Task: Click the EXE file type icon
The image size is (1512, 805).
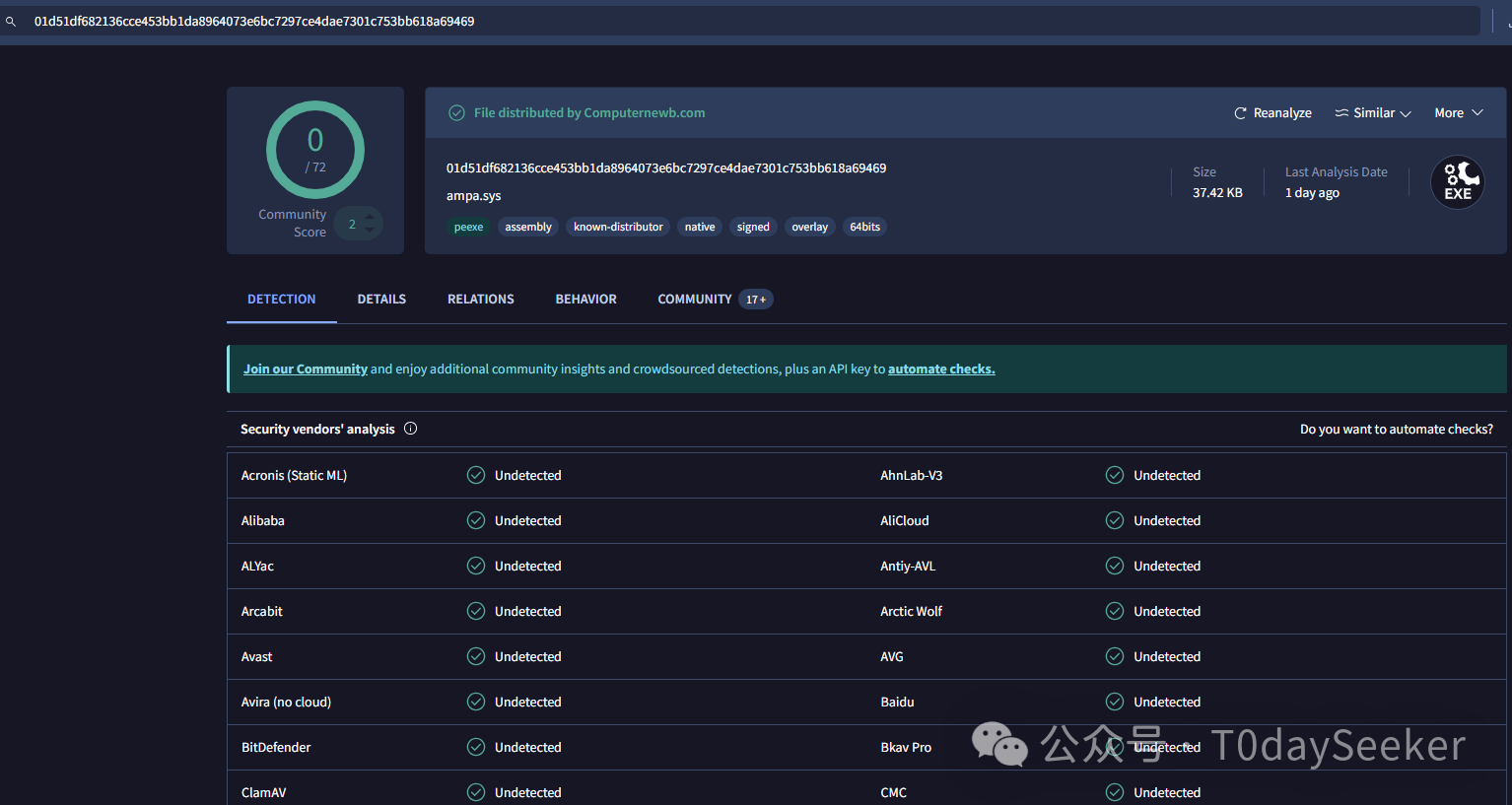Action: [x=1458, y=182]
